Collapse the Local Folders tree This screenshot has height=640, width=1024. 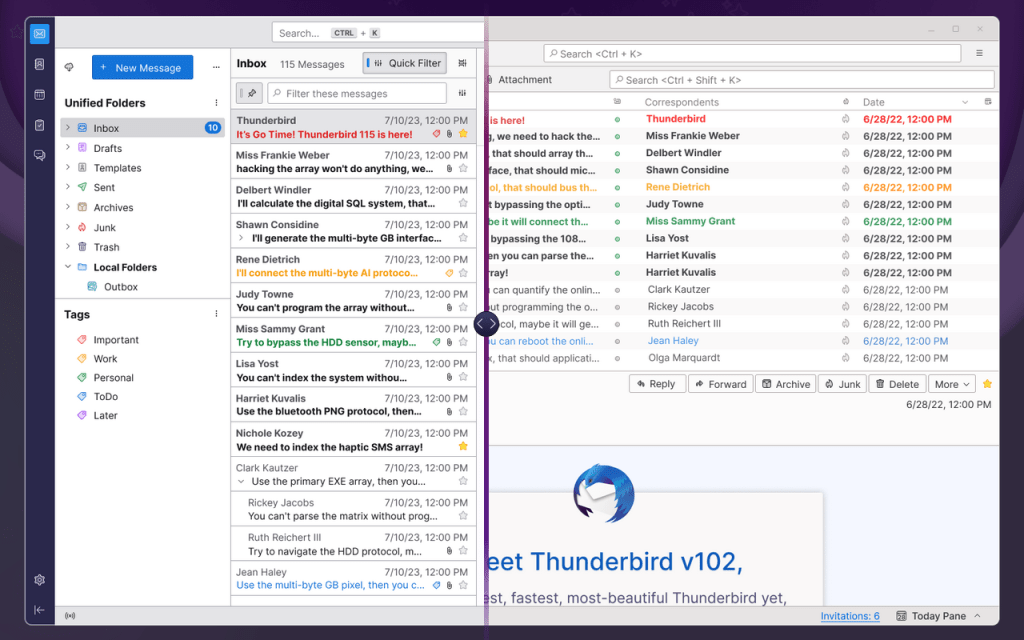pos(68,267)
